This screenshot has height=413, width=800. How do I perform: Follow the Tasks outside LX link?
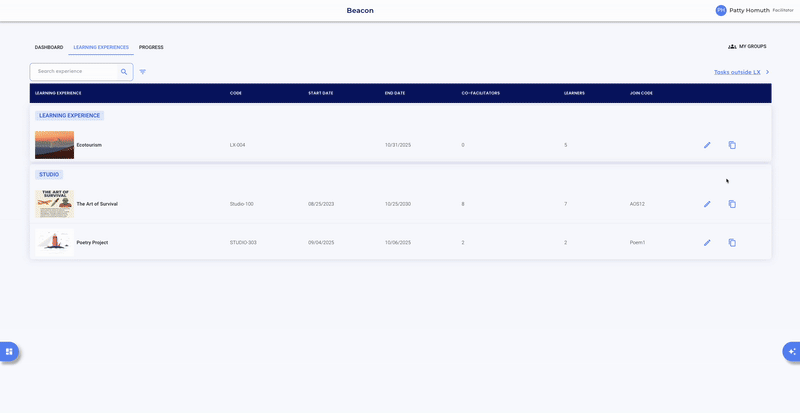tap(736, 72)
